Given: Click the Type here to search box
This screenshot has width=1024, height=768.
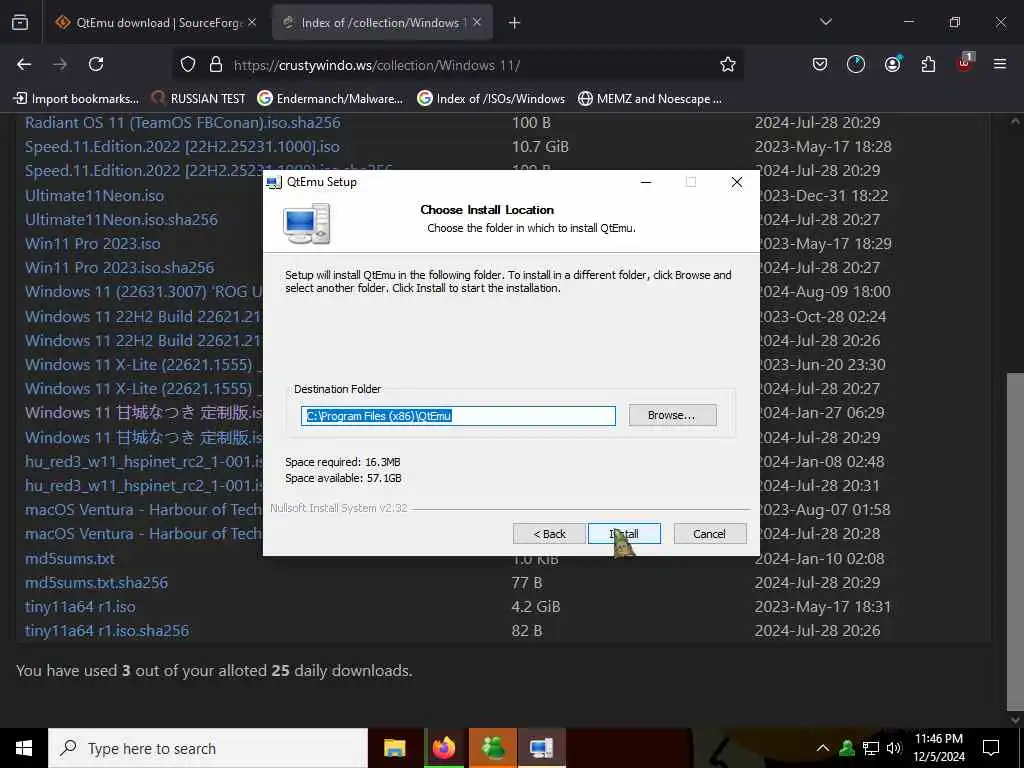Looking at the screenshot, I should [208, 748].
